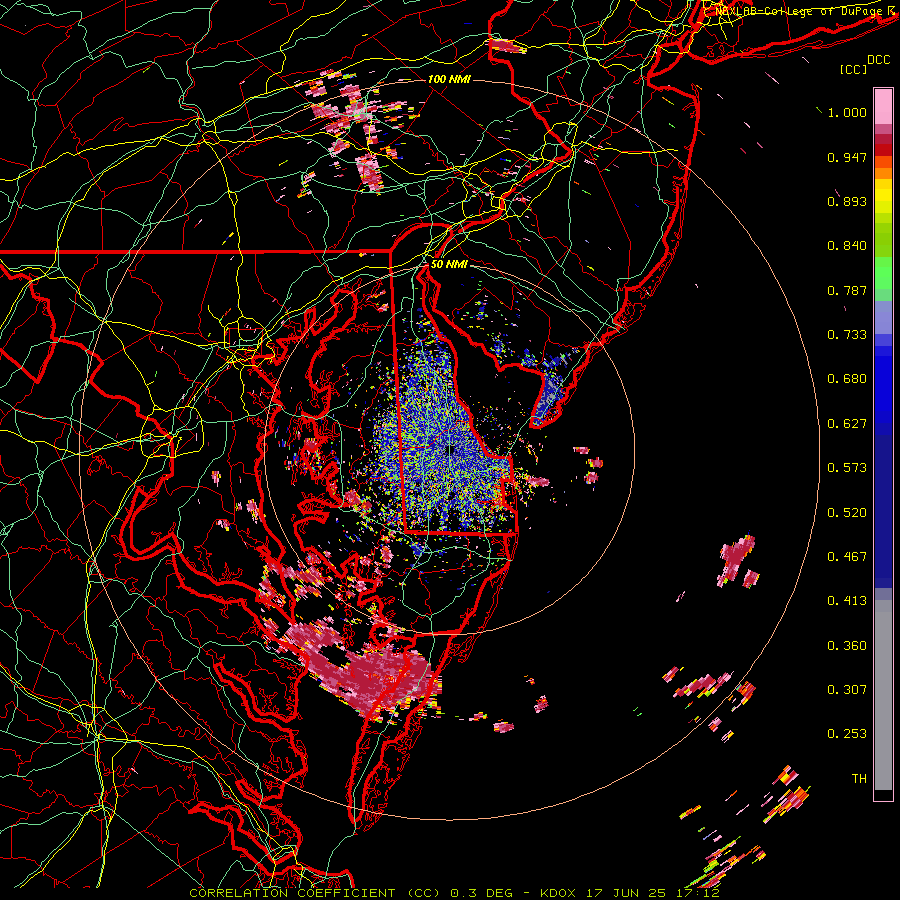Click the light pink top color bar segment
Image resolution: width=900 pixels, height=900 pixels.
[883, 106]
